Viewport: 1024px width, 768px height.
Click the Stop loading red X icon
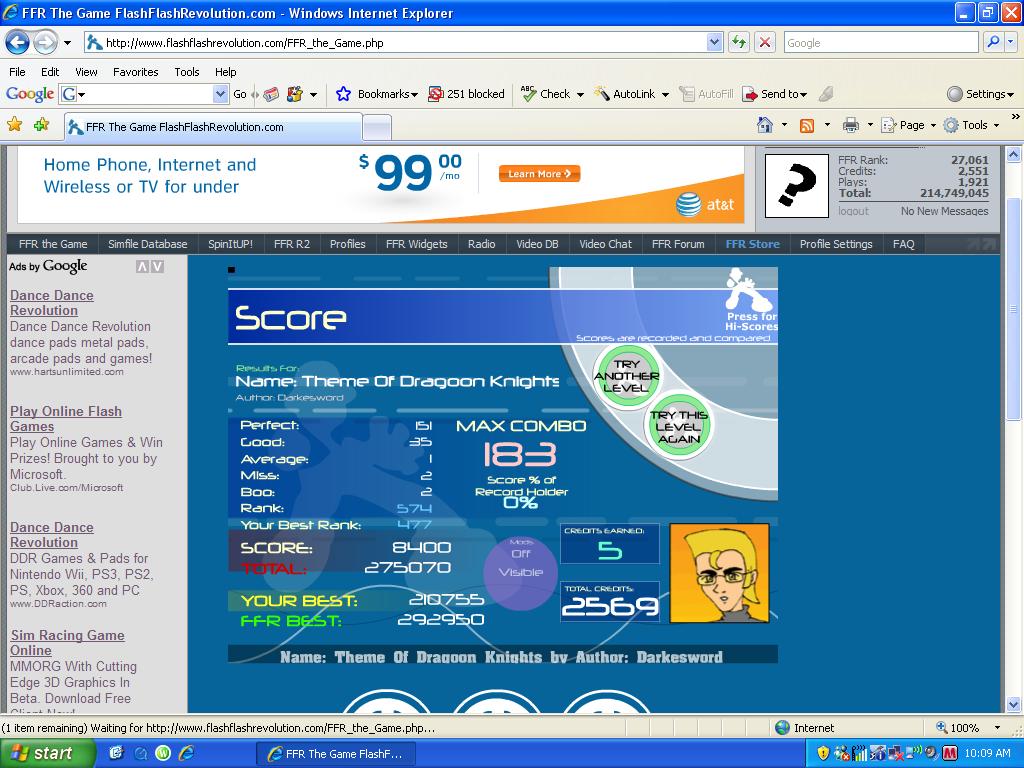(765, 43)
